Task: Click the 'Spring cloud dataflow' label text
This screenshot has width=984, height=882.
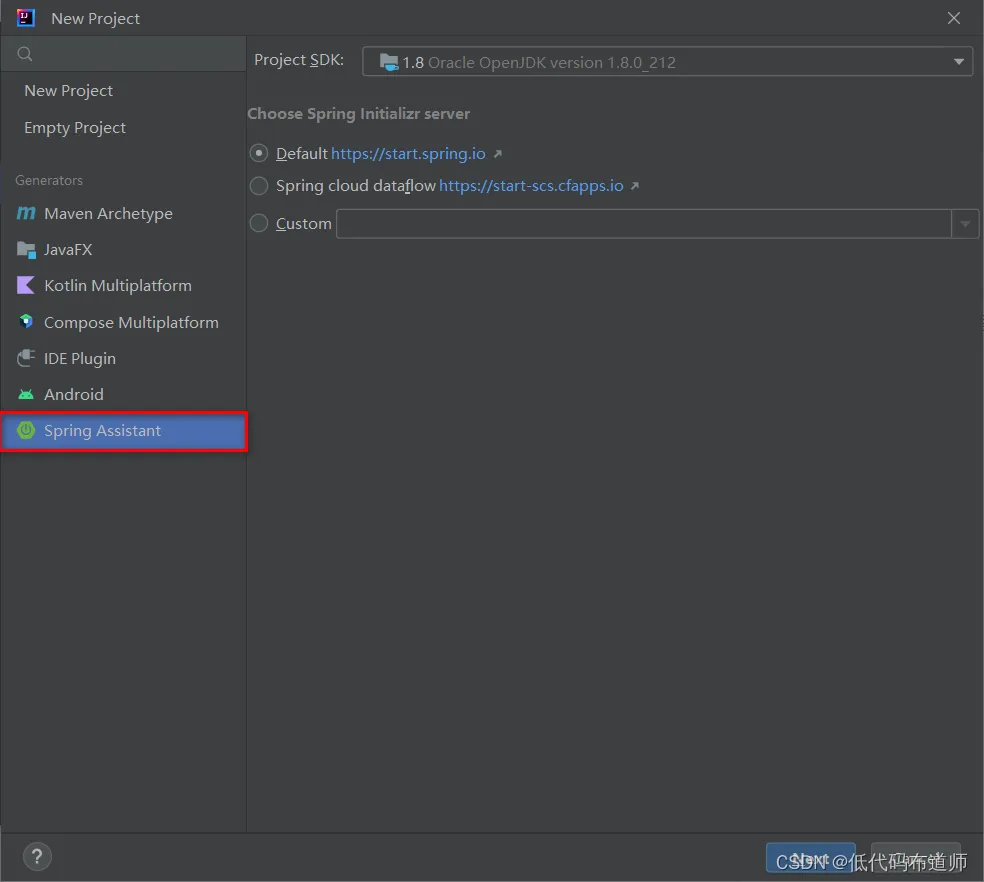Action: [356, 186]
